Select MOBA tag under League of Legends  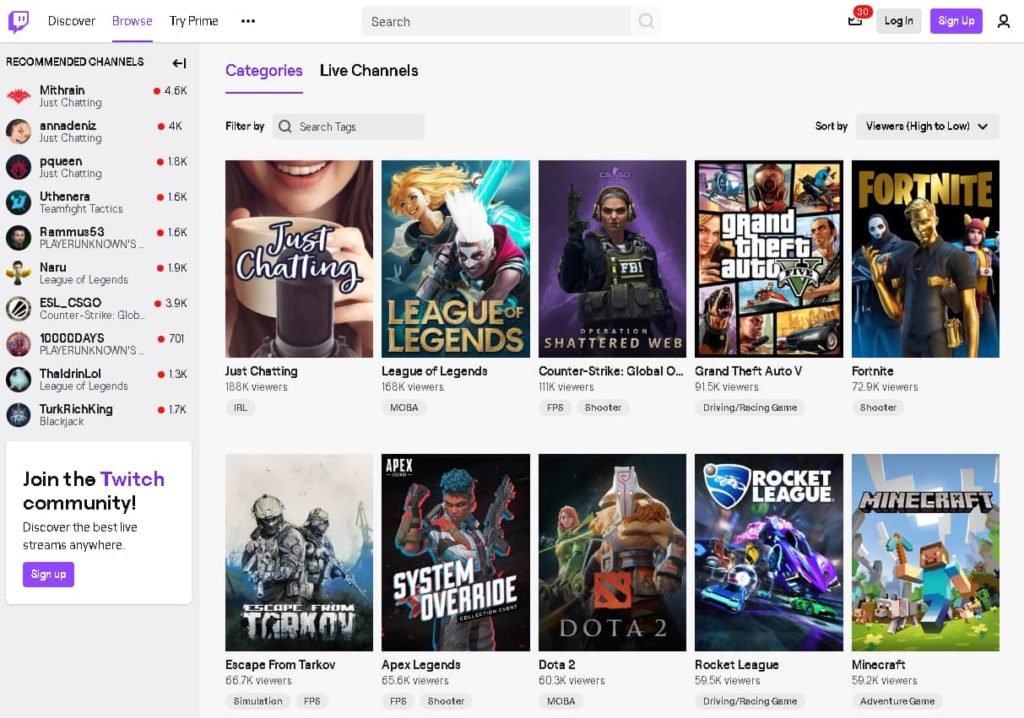pos(404,408)
